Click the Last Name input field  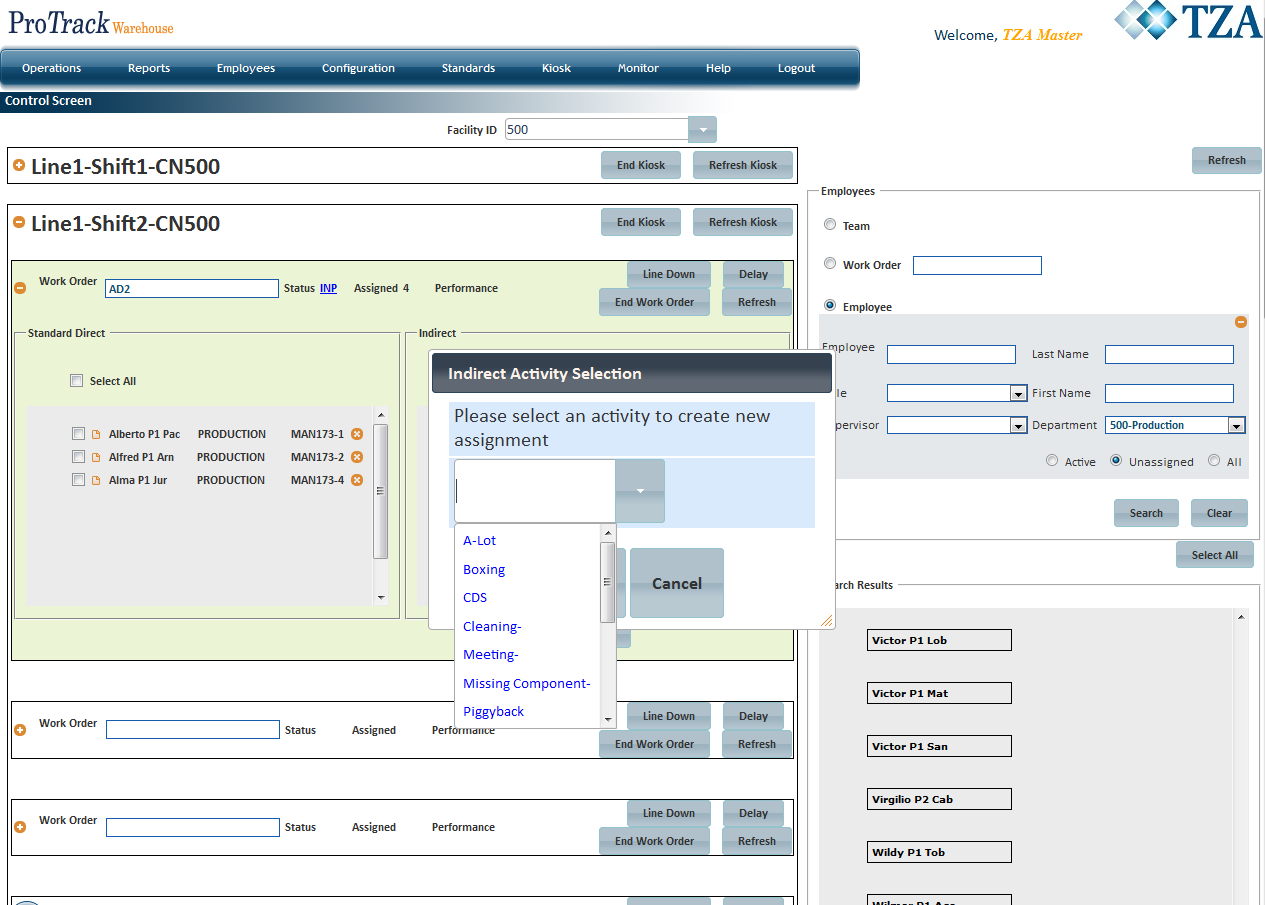coord(1169,354)
